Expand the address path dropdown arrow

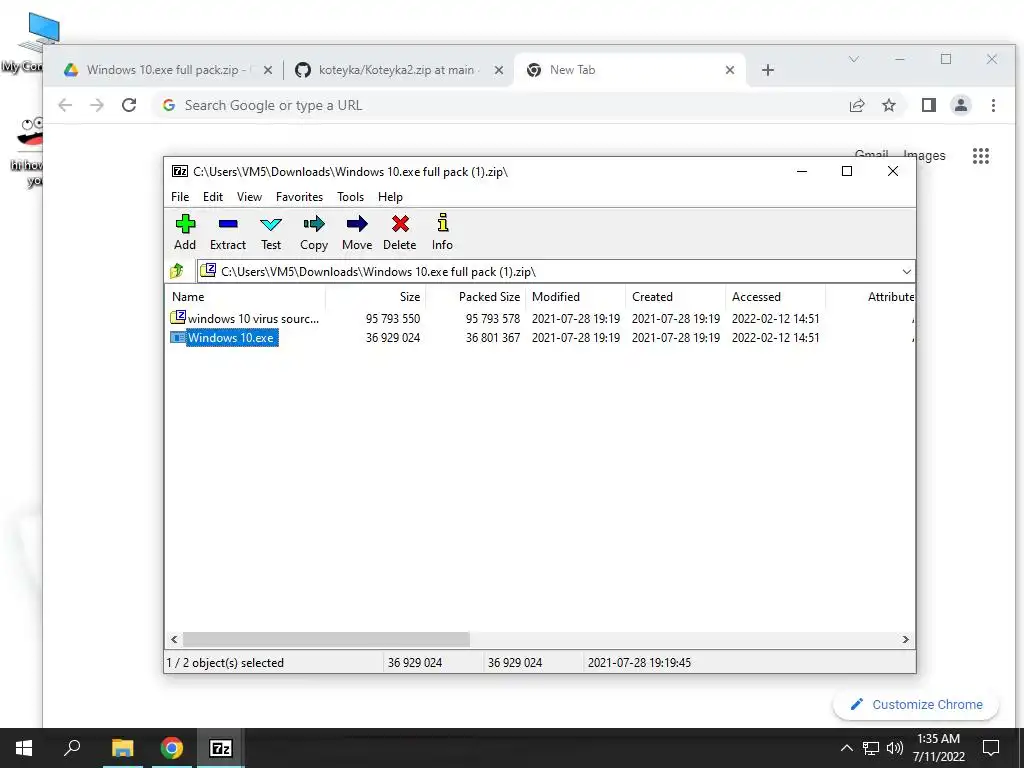pyautogui.click(x=906, y=272)
